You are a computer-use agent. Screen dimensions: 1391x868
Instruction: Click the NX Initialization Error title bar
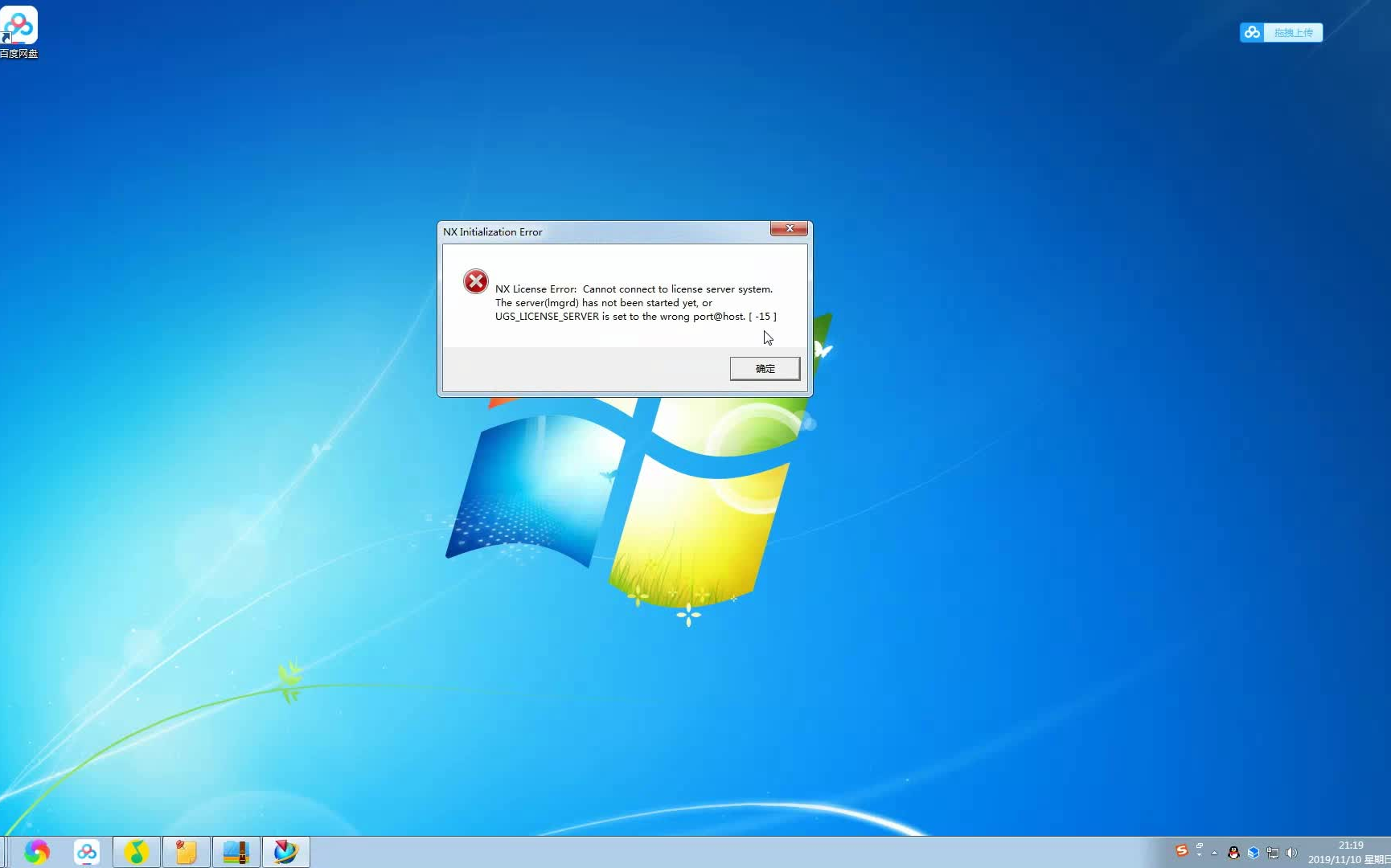pos(603,231)
